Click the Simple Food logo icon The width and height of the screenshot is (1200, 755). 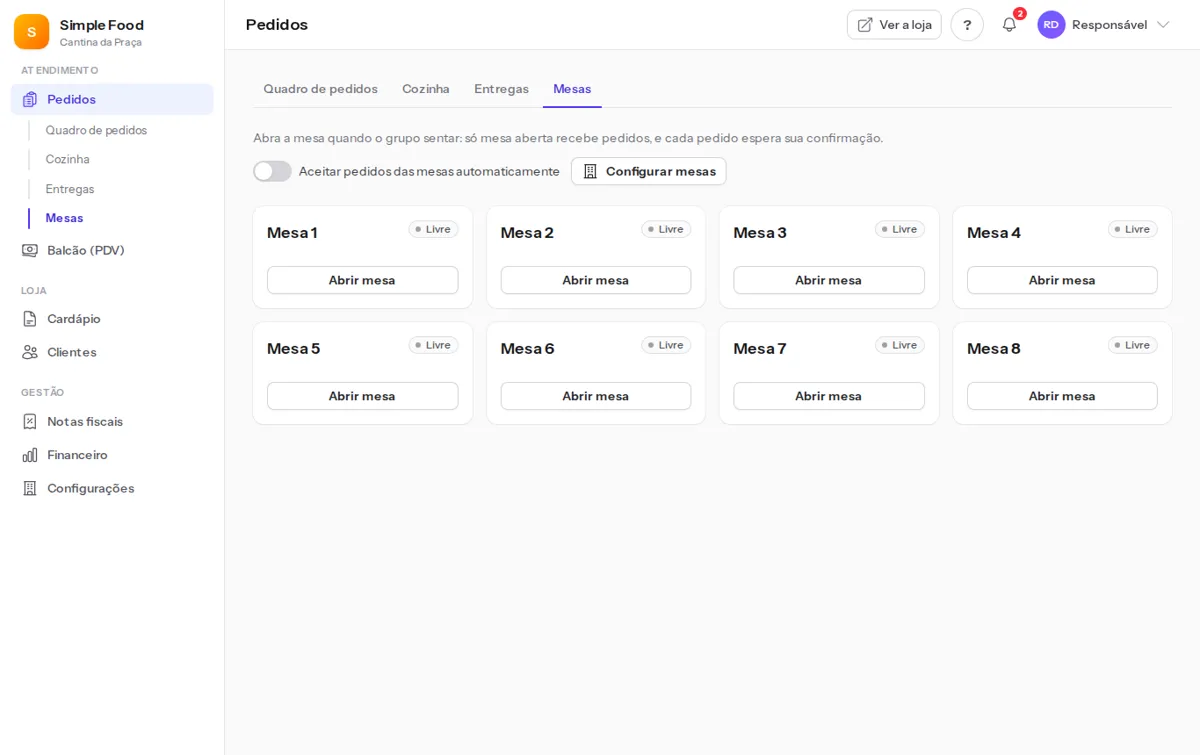coord(31,32)
